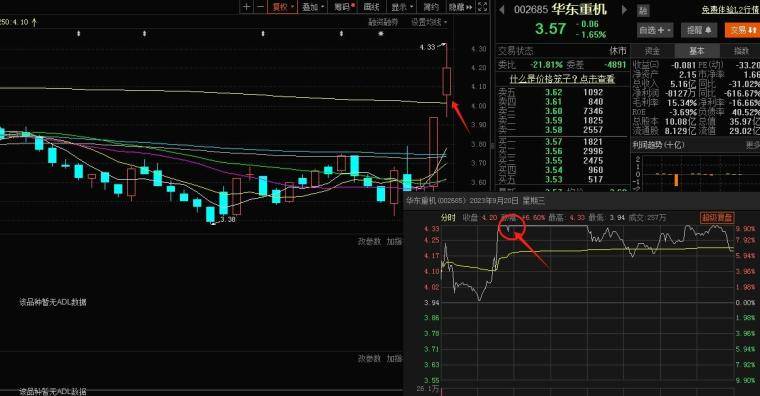
Task: Click the orange bar in 利润趋势 chart
Action: click(676, 180)
